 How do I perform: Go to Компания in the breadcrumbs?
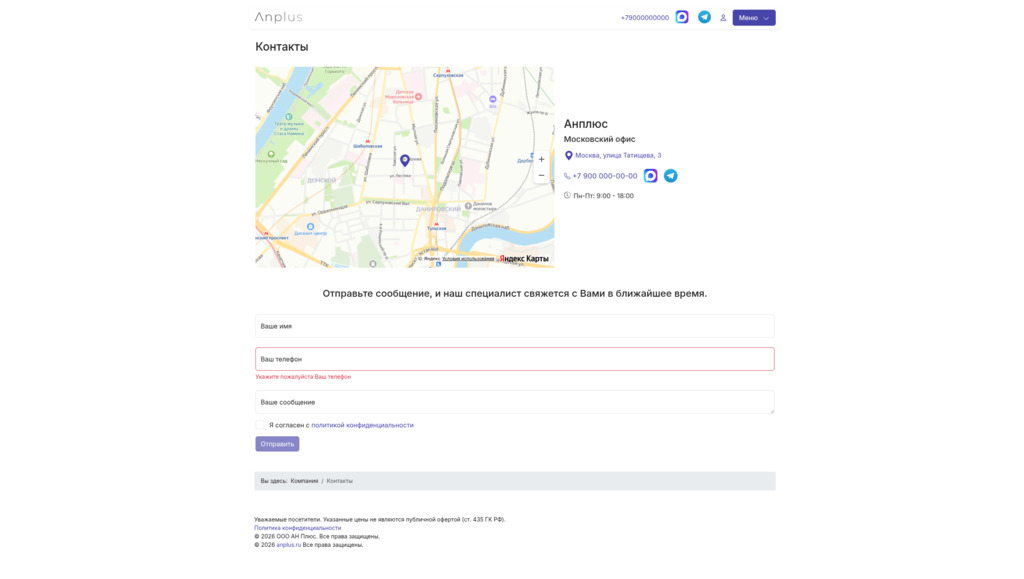[x=304, y=481]
